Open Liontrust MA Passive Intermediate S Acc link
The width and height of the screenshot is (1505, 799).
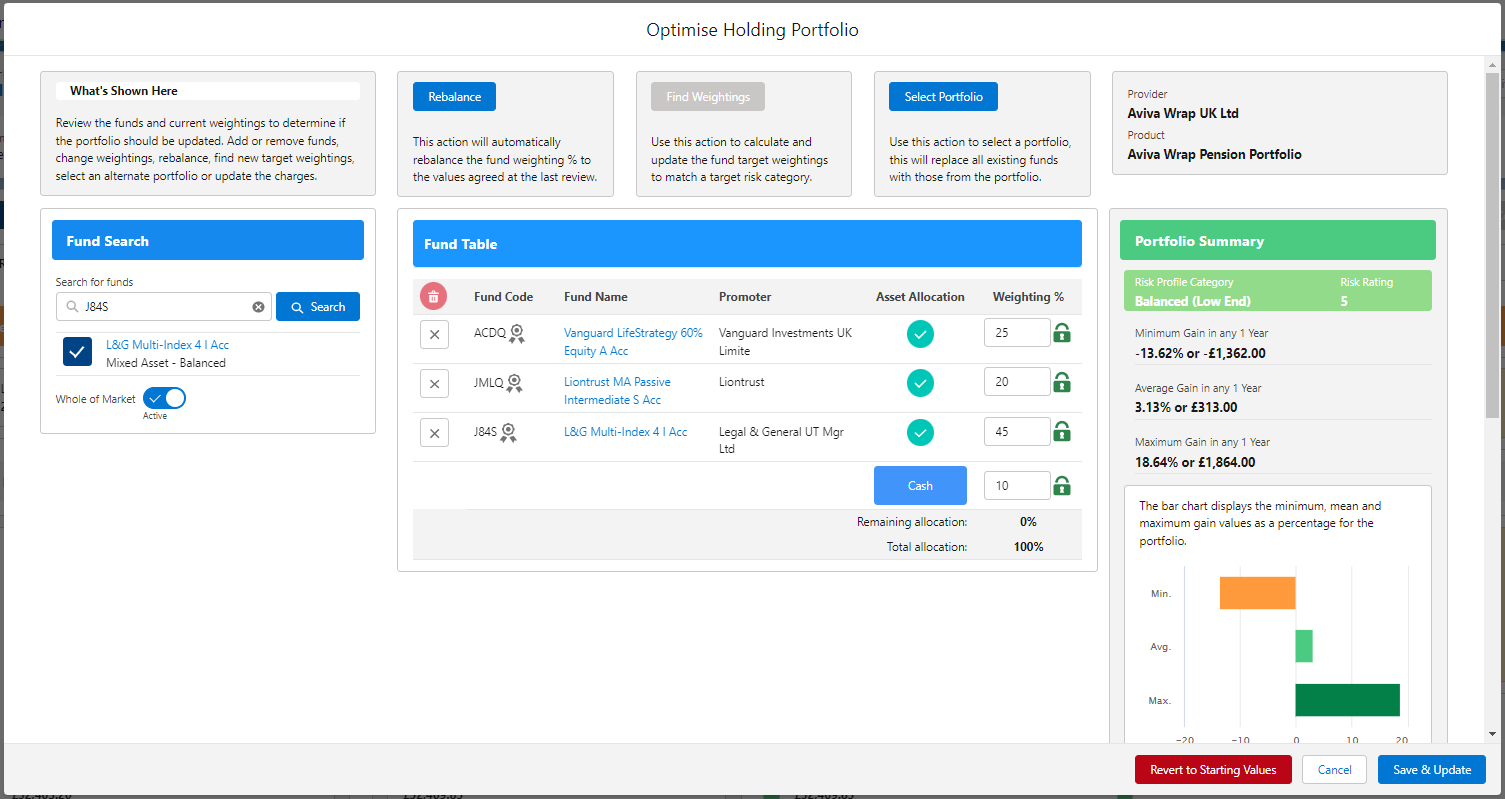pyautogui.click(x=617, y=391)
